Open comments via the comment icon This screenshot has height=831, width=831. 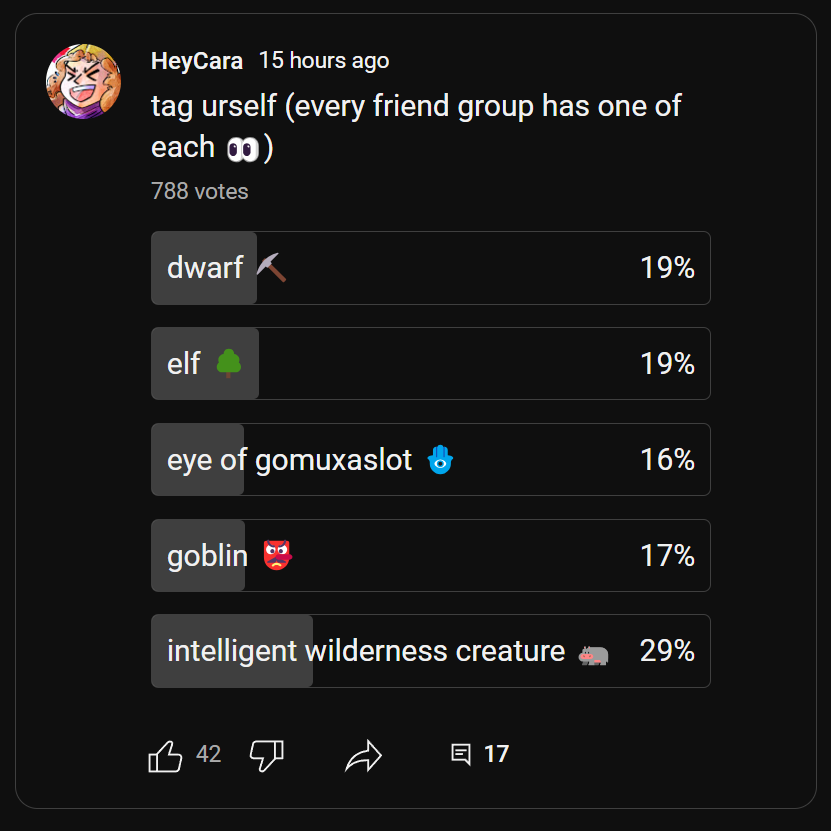point(461,754)
